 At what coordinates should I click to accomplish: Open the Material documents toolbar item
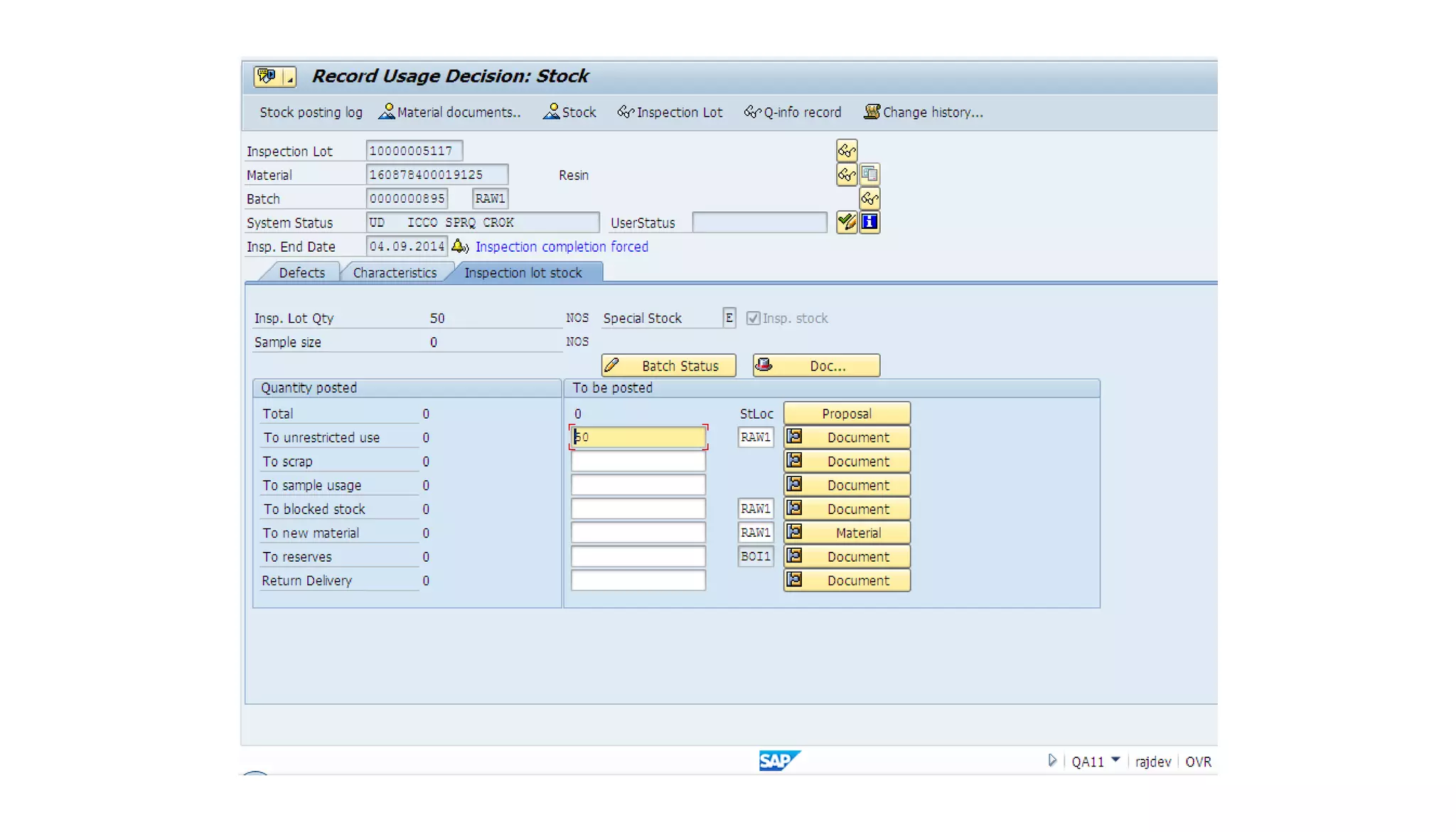450,112
